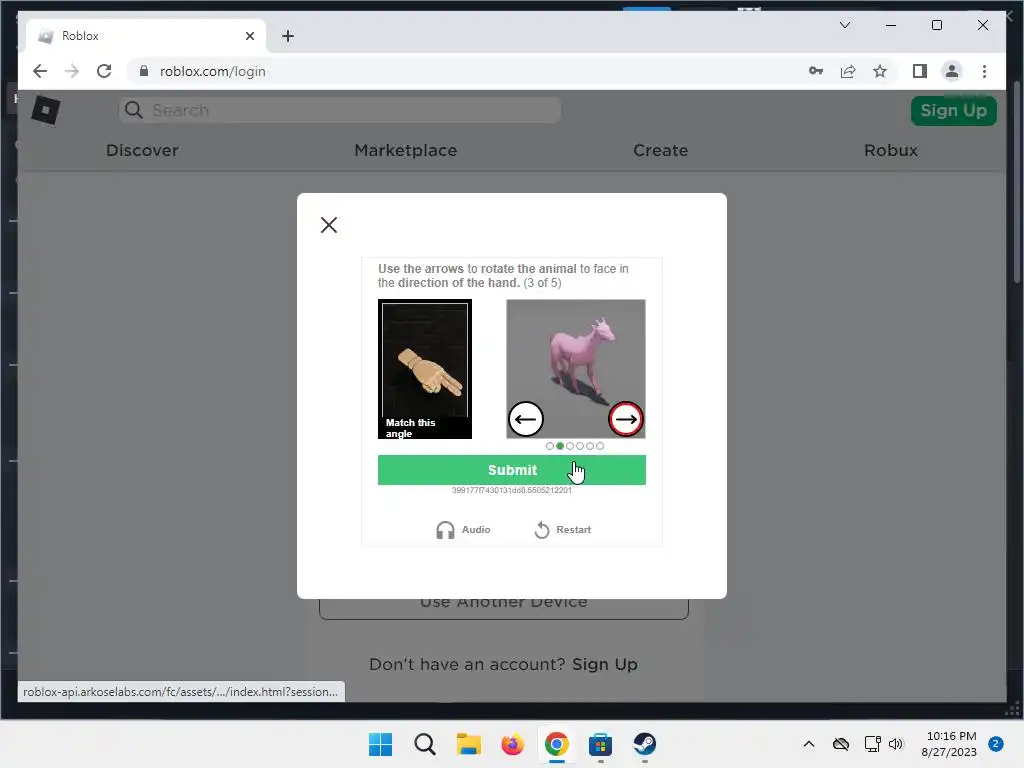
Task: Open a new browser tab
Action: click(288, 36)
